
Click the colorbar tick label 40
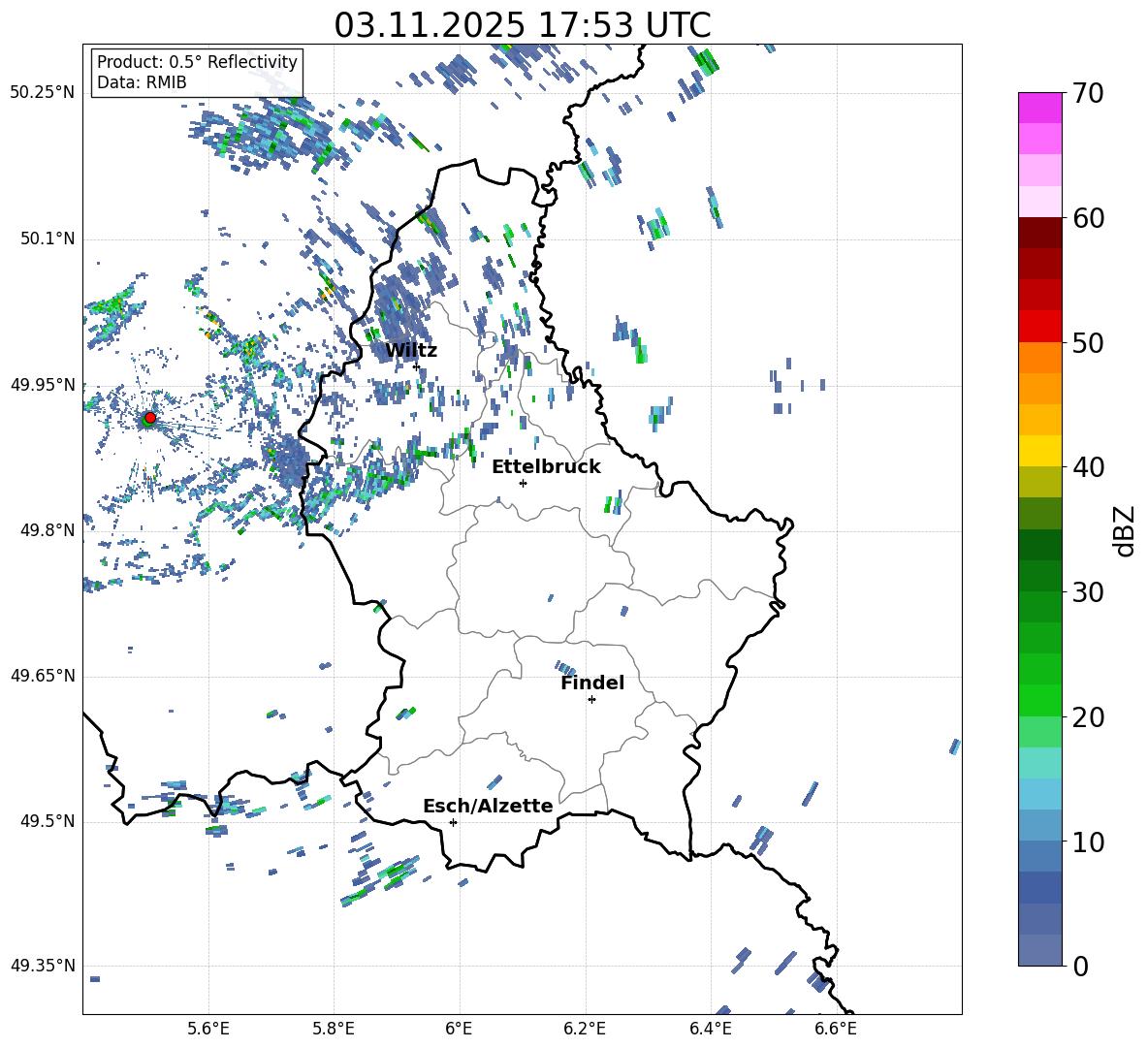click(x=1088, y=467)
